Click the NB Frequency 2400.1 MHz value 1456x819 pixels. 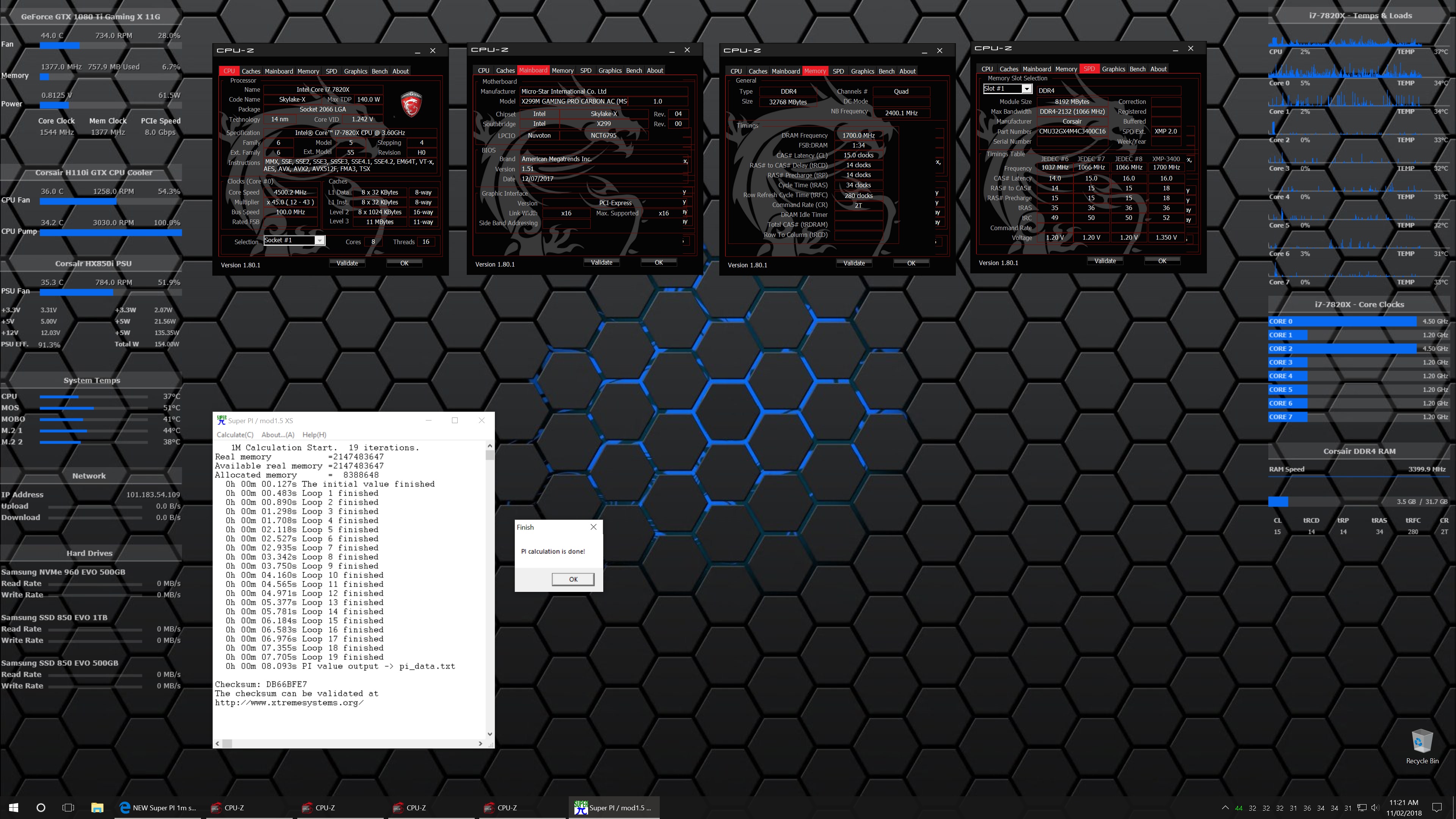901,113
